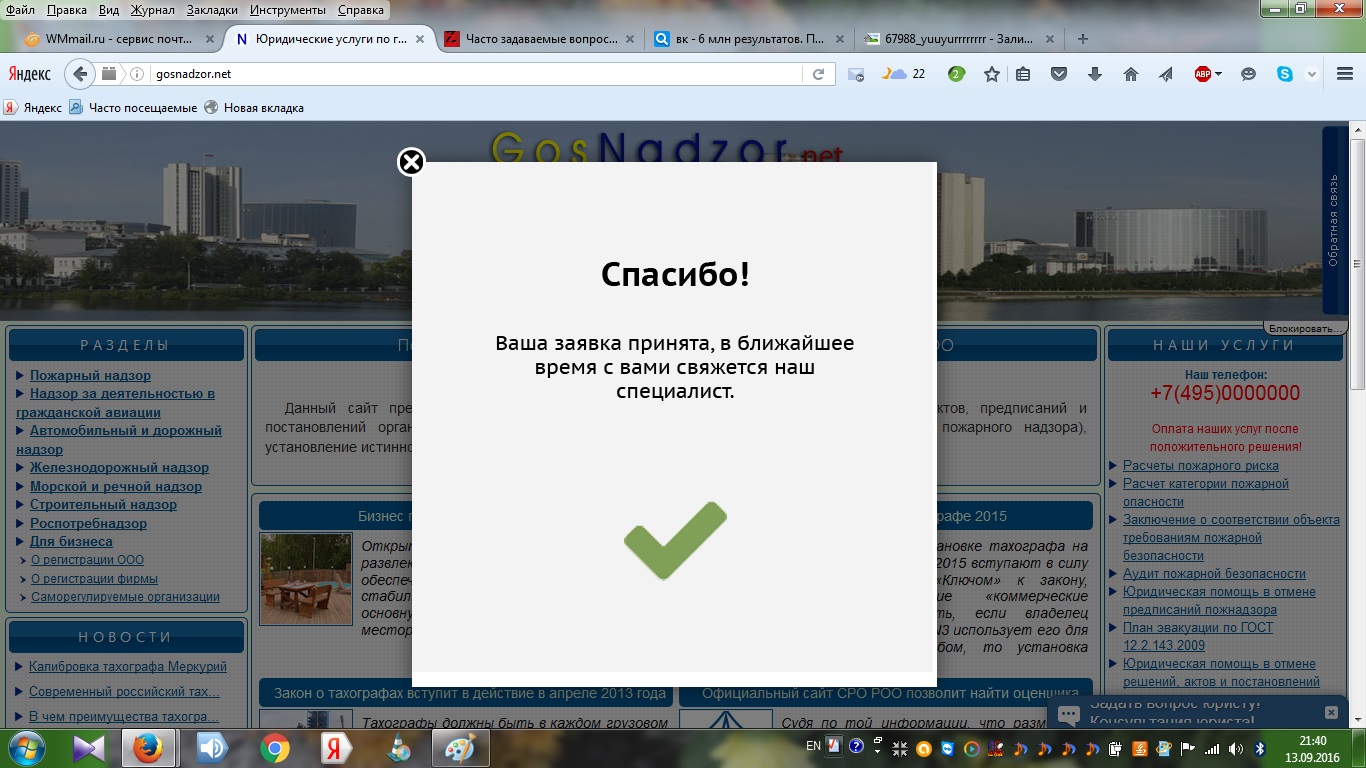Open the Справка menu
The width and height of the screenshot is (1366, 768).
[x=361, y=10]
